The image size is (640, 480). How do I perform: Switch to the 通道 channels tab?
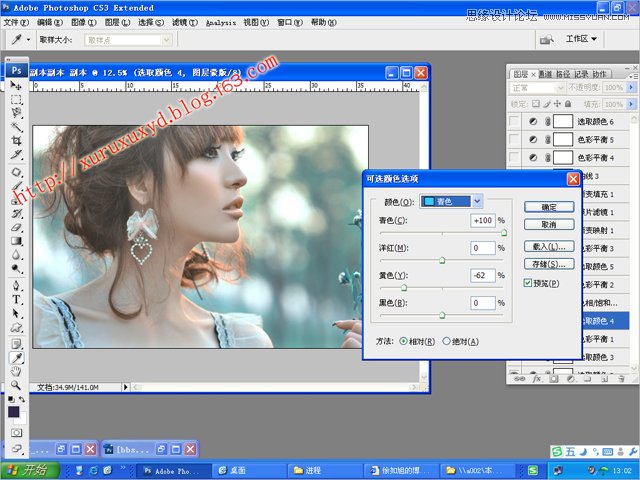(x=545, y=74)
